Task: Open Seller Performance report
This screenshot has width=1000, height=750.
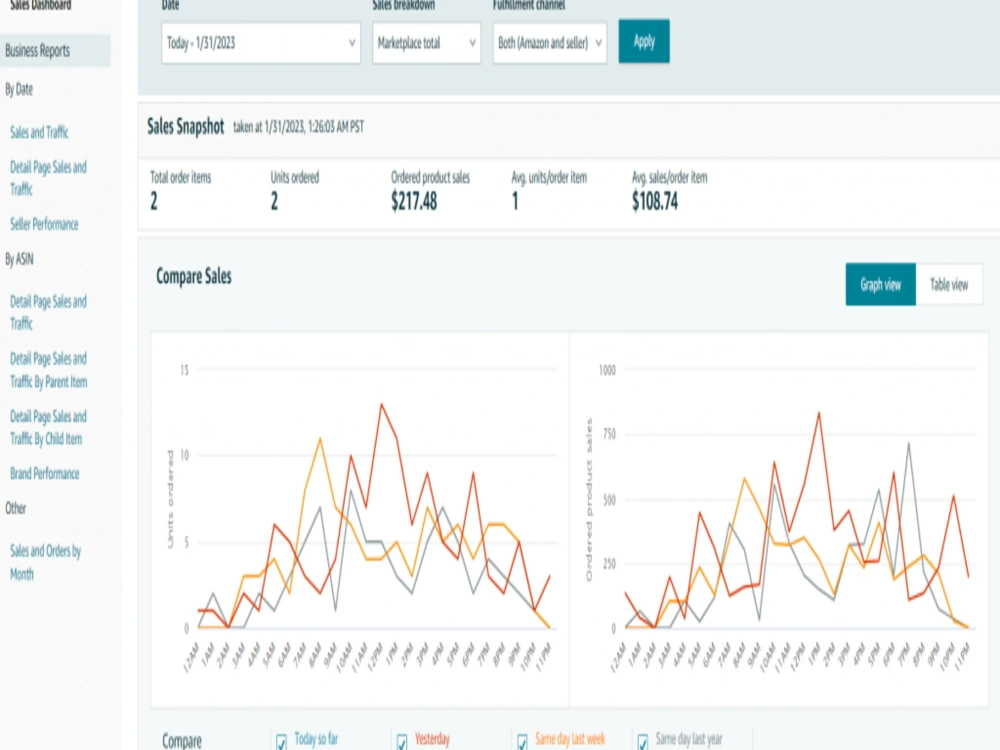Action: tap(44, 224)
